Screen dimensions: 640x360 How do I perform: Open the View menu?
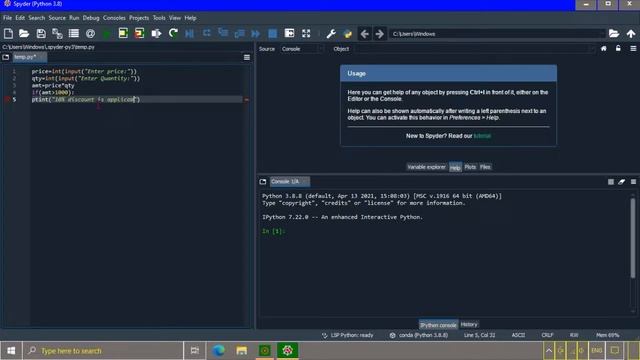(x=175, y=18)
